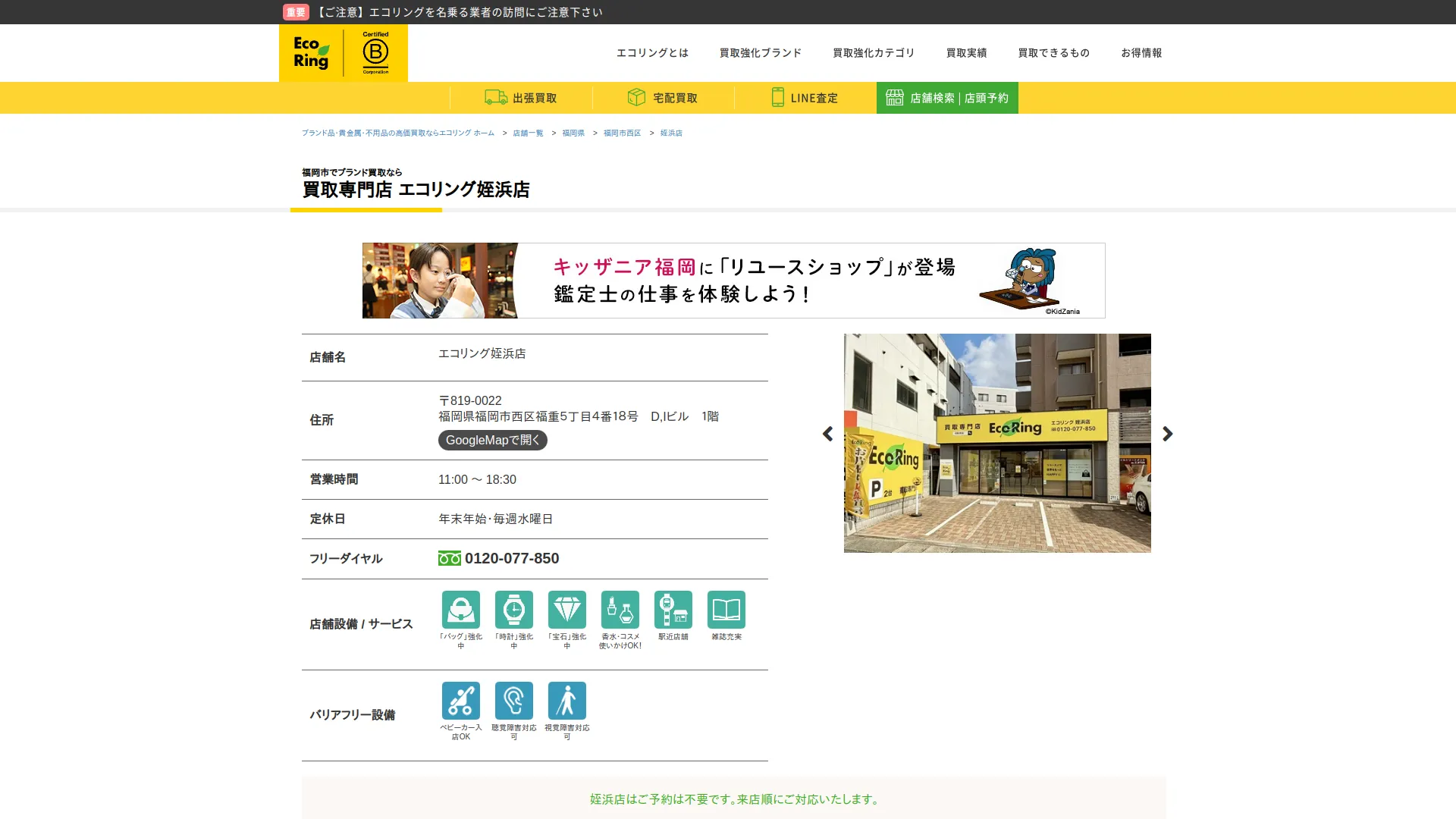Click the 11:00 ～ 18:30 business hours text

pos(477,480)
